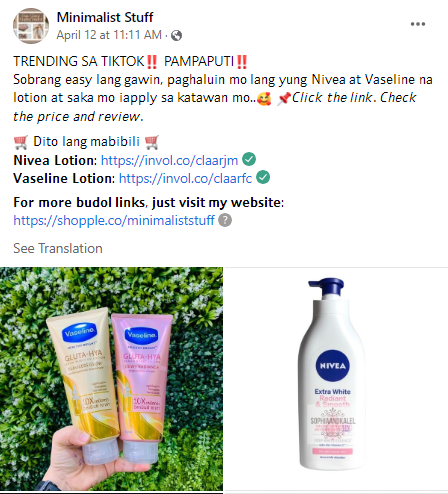Click the public globe audience icon

pos(176,35)
